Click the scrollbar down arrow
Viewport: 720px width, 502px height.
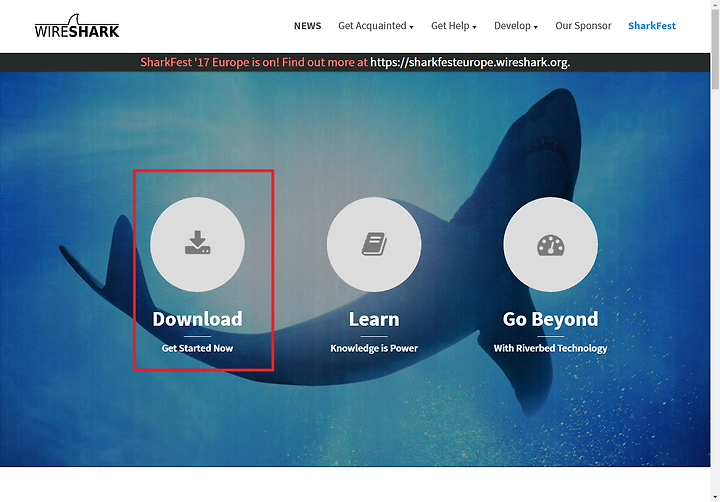point(715,497)
